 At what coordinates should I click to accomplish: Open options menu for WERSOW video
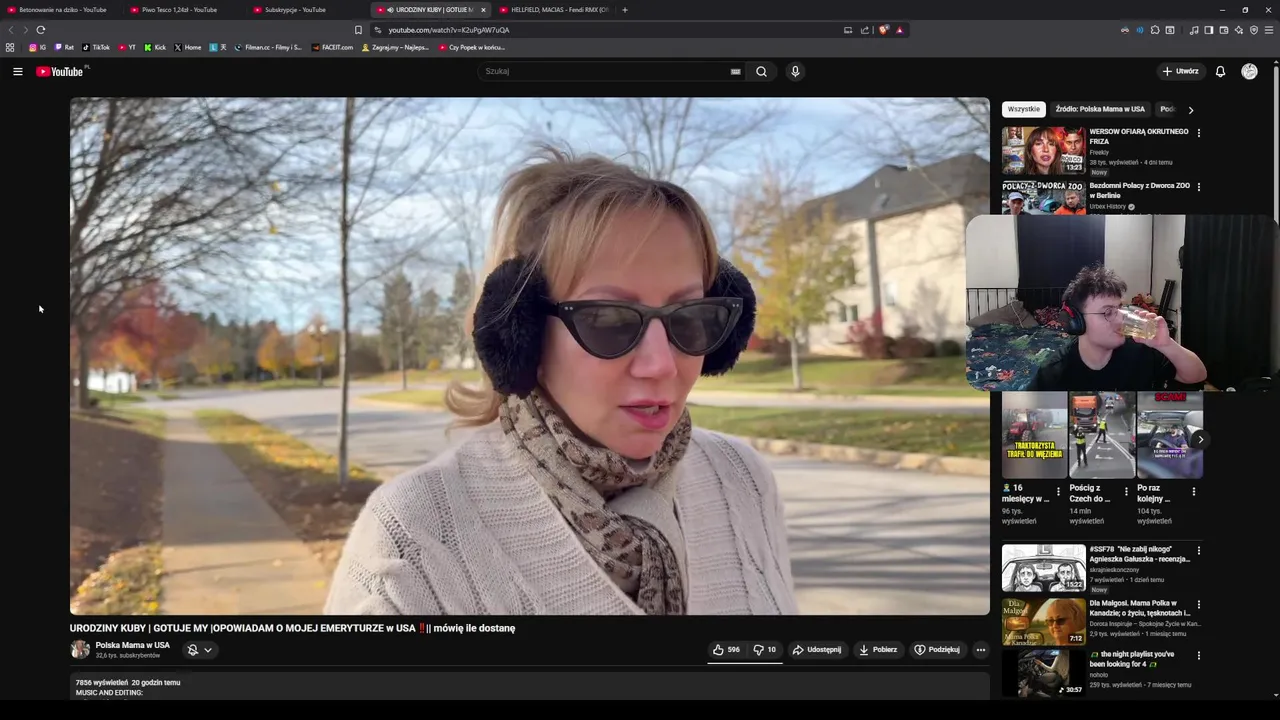[x=1199, y=132]
